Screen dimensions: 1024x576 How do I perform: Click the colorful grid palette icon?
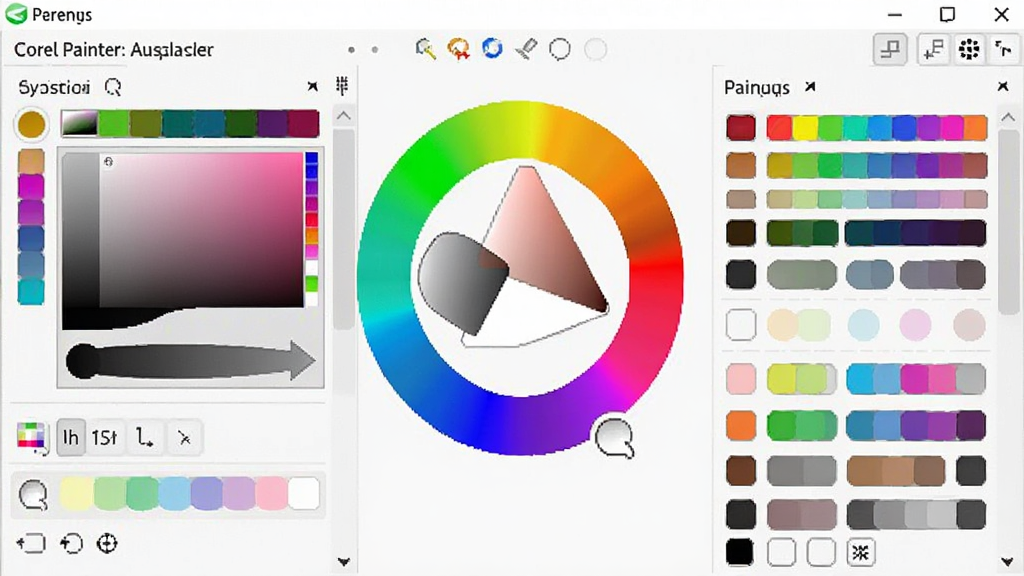(x=31, y=436)
